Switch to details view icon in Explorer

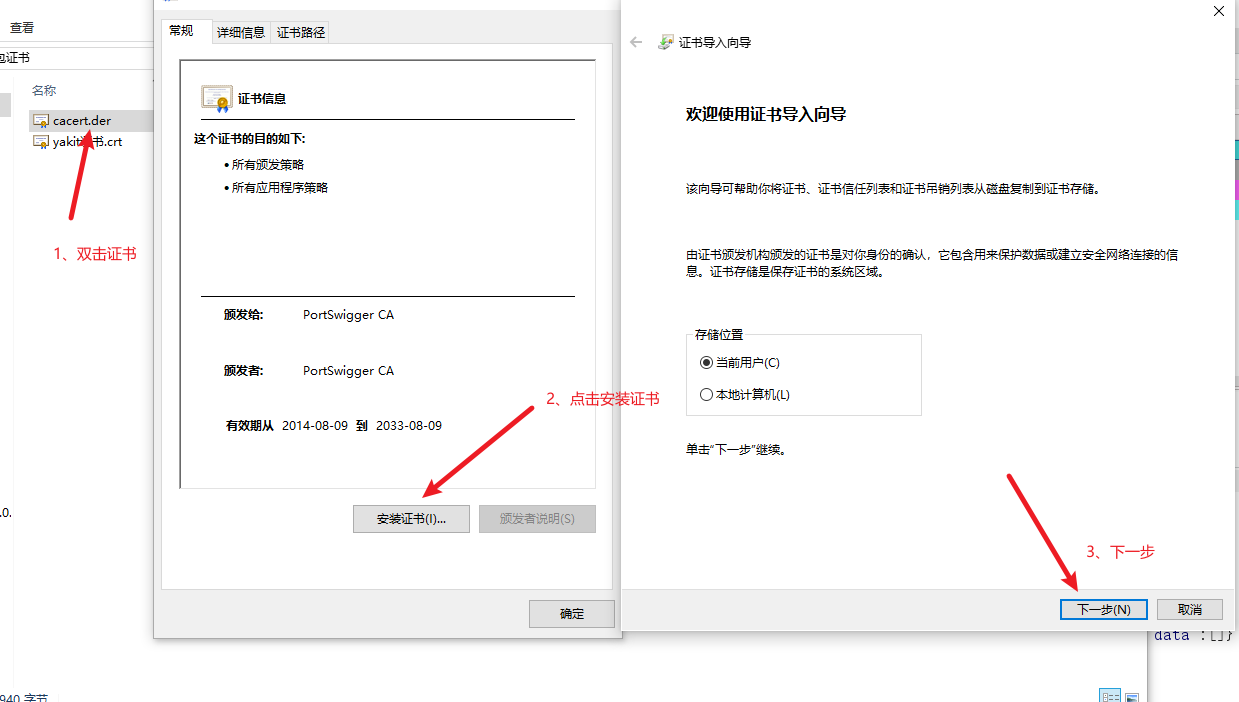tap(1110, 696)
